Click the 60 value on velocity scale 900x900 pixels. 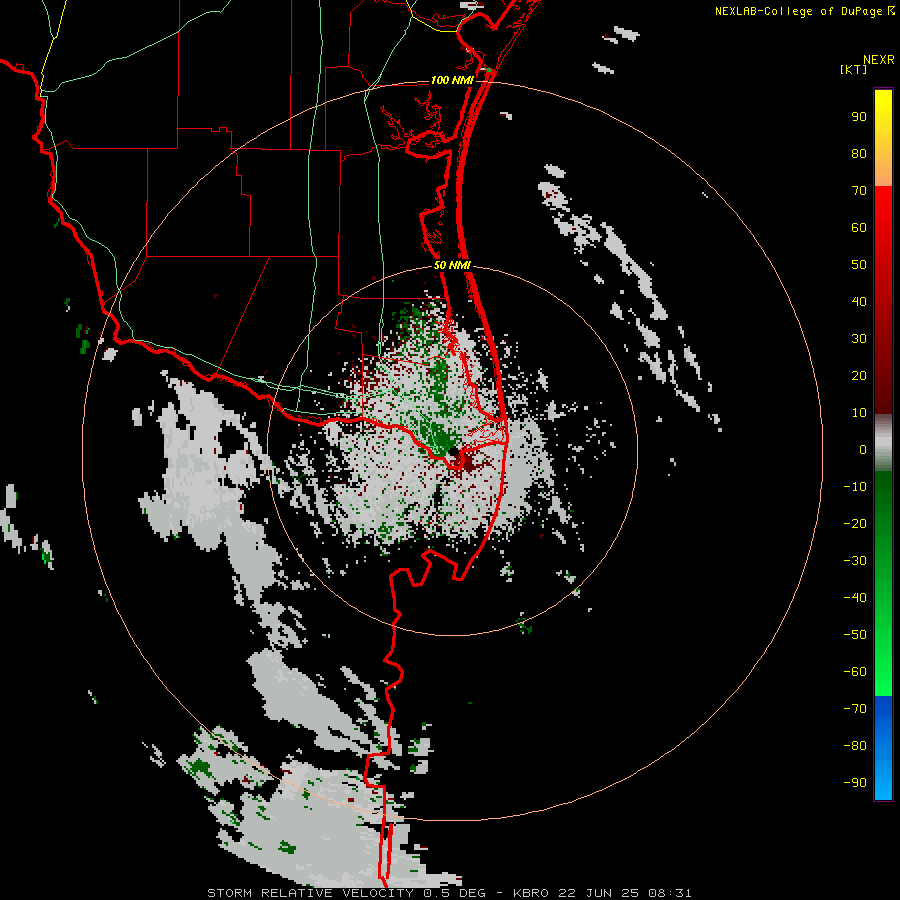[x=859, y=228]
